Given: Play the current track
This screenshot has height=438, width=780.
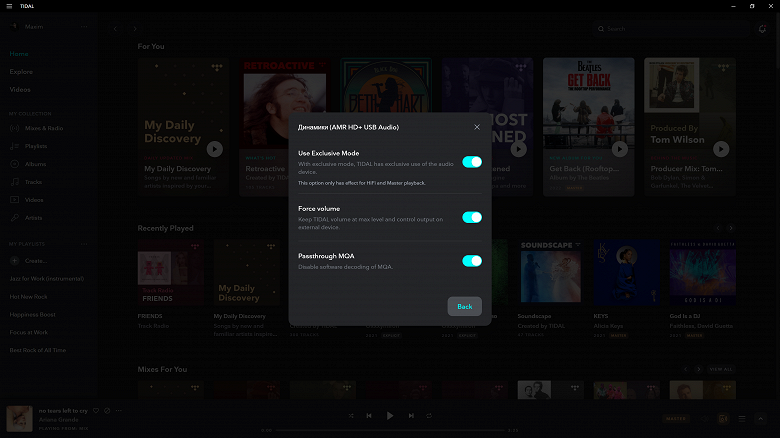Looking at the screenshot, I should point(390,416).
